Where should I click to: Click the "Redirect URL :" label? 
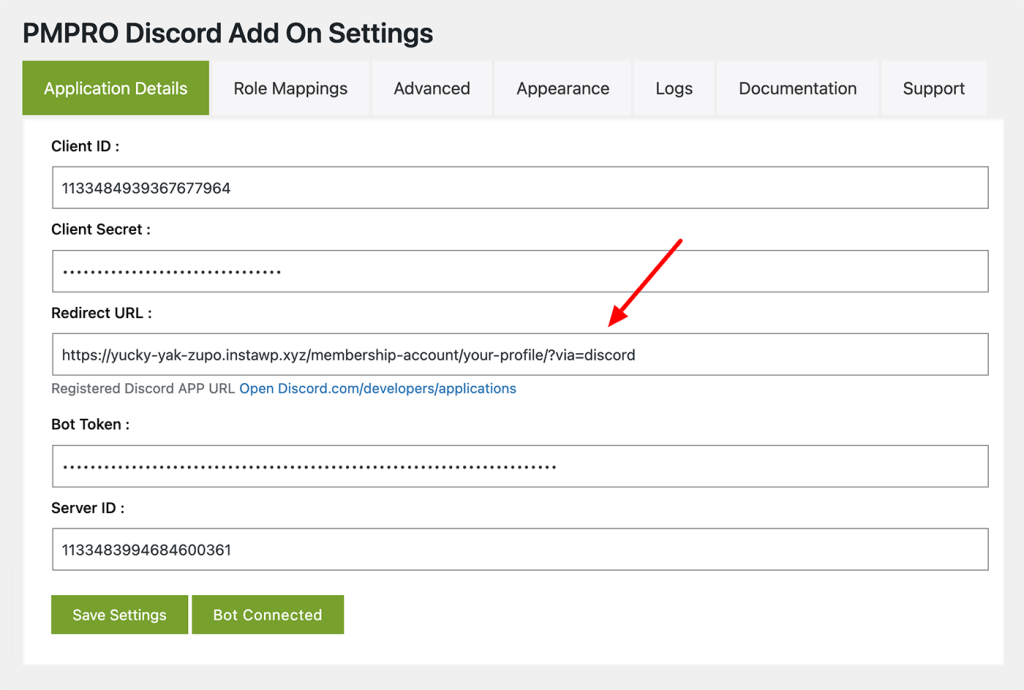point(102,313)
